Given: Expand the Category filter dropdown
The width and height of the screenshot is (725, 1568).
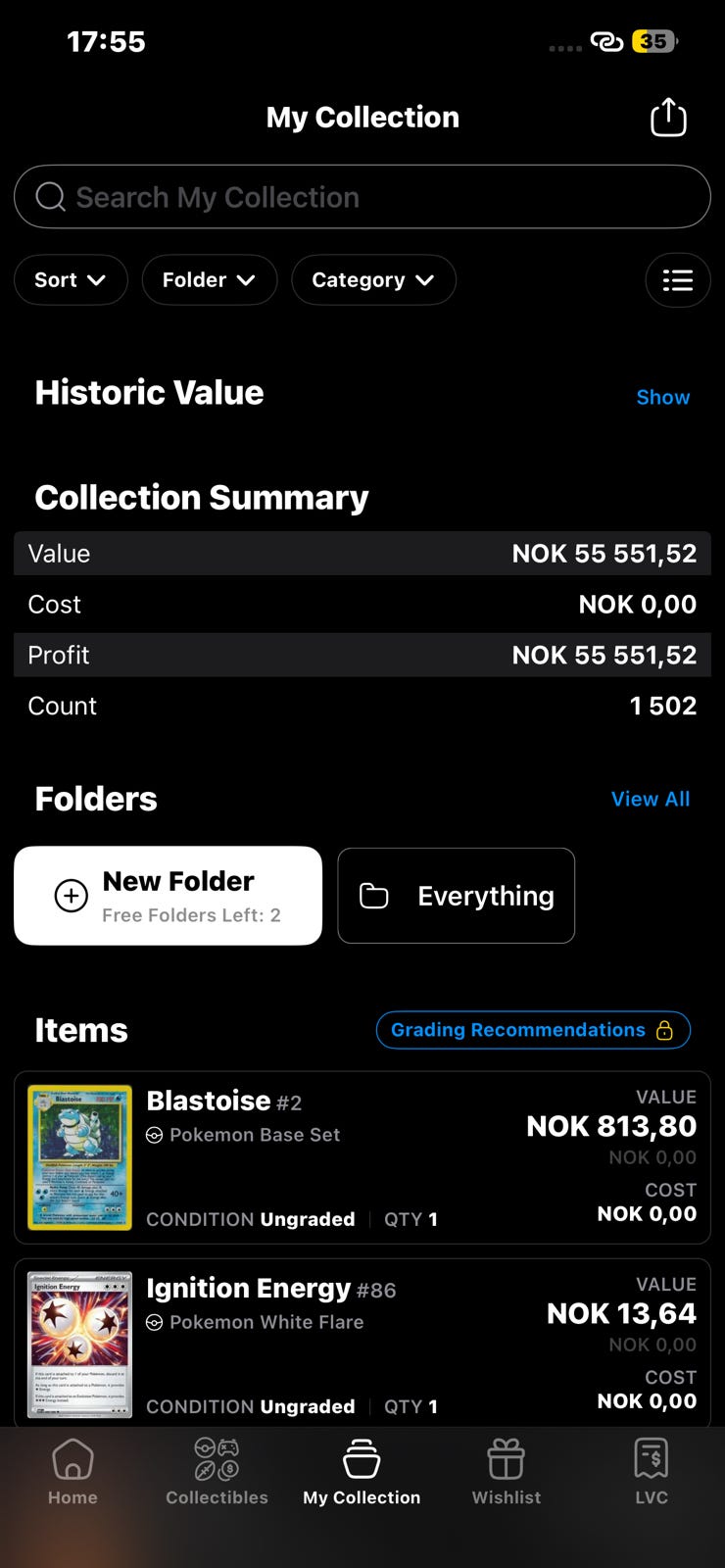Looking at the screenshot, I should [x=372, y=280].
